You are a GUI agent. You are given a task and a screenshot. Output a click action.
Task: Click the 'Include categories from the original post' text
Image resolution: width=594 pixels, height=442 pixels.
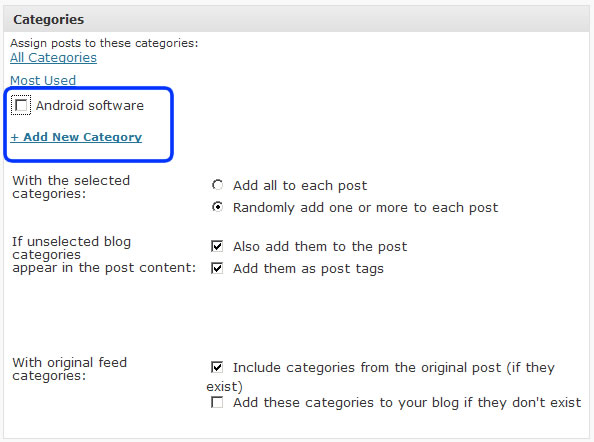380,376
